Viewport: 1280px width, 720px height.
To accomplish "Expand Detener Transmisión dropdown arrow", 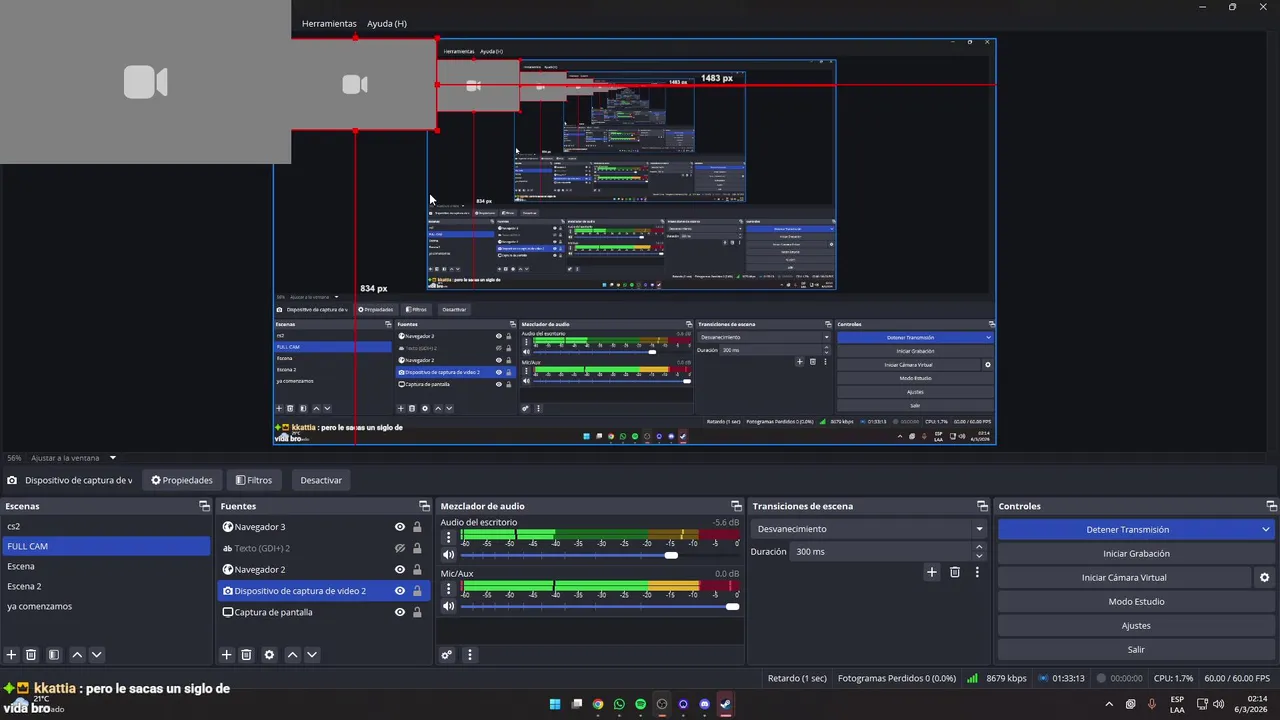I will (1266, 530).
